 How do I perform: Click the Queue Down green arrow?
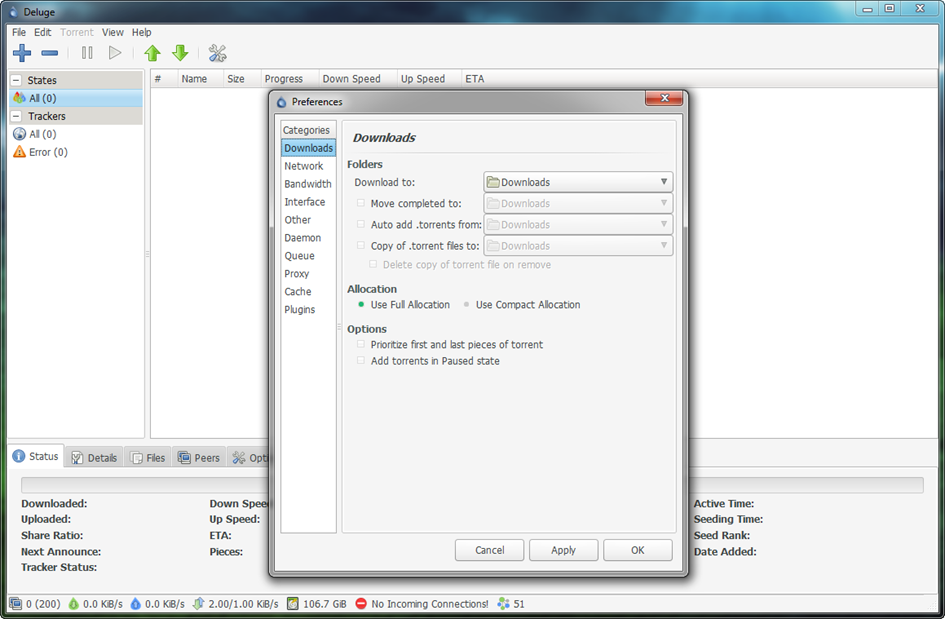click(180, 53)
